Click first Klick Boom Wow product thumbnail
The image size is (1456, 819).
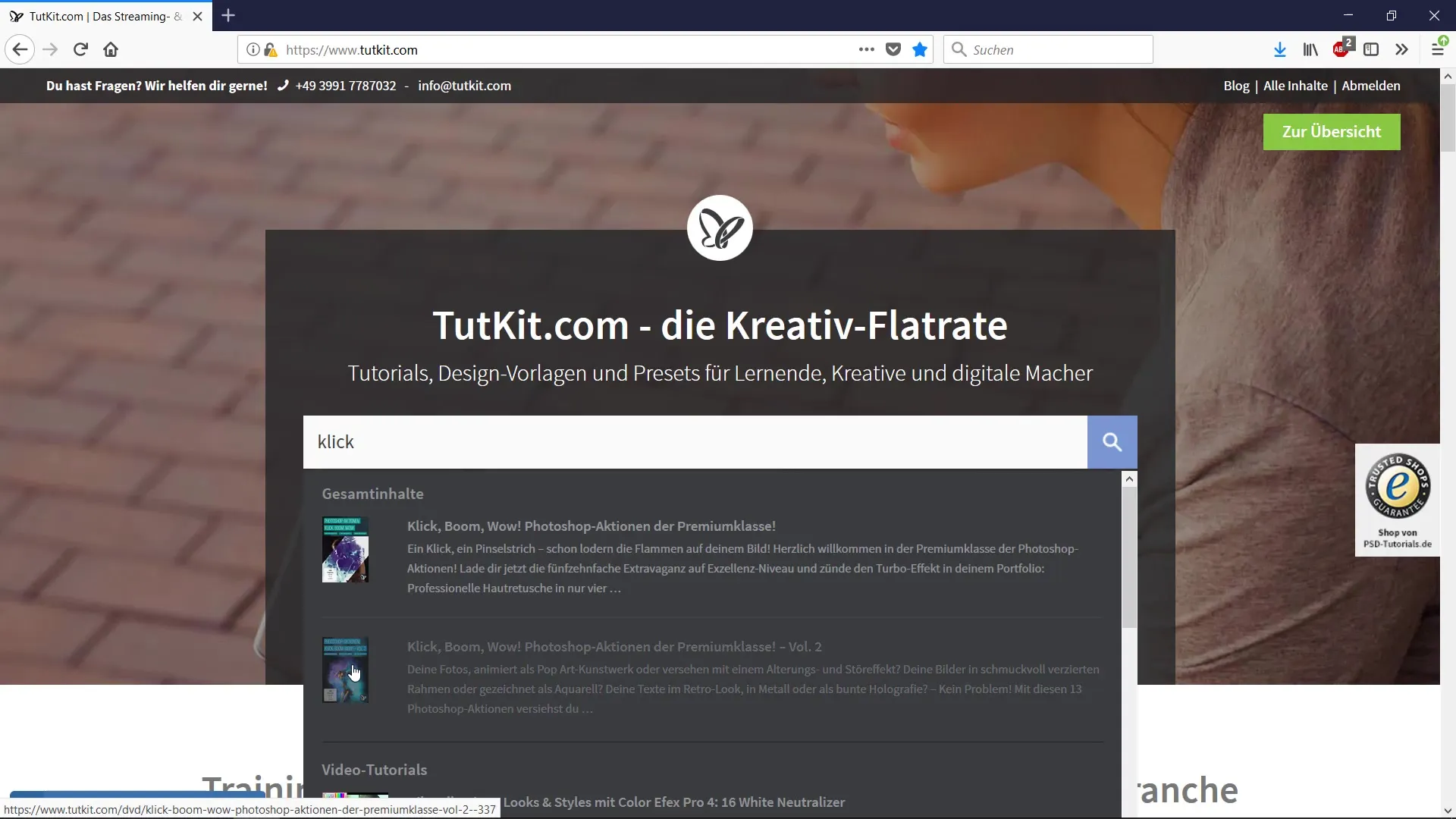click(345, 550)
